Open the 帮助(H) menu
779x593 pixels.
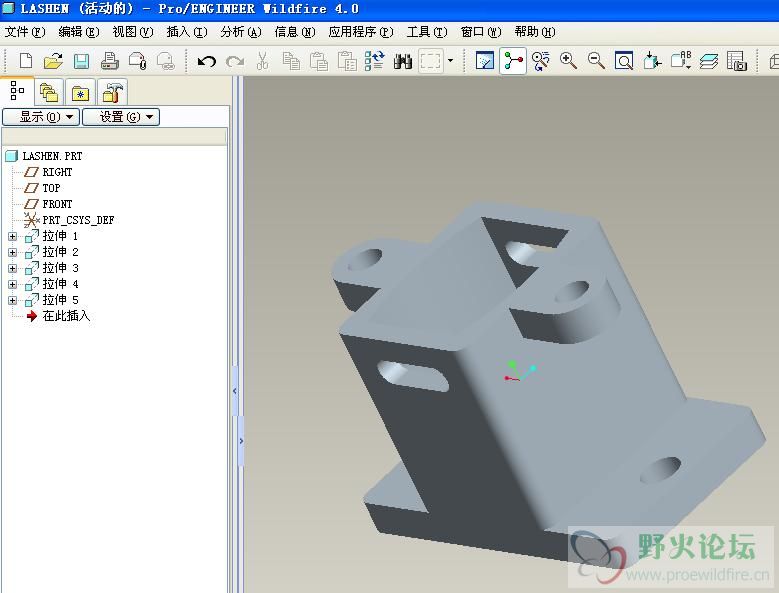[x=535, y=32]
